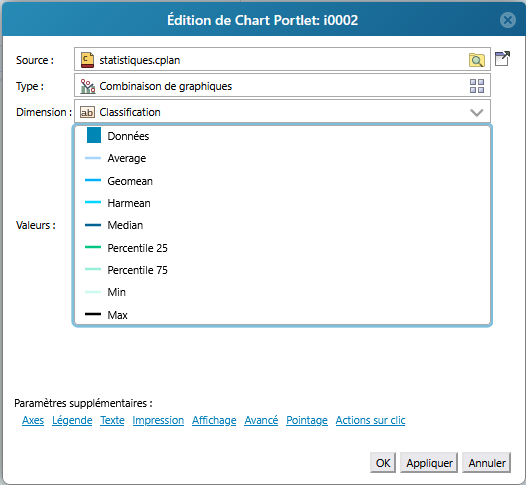Open the Actions sur clic link
The image size is (526, 485).
tap(370, 420)
